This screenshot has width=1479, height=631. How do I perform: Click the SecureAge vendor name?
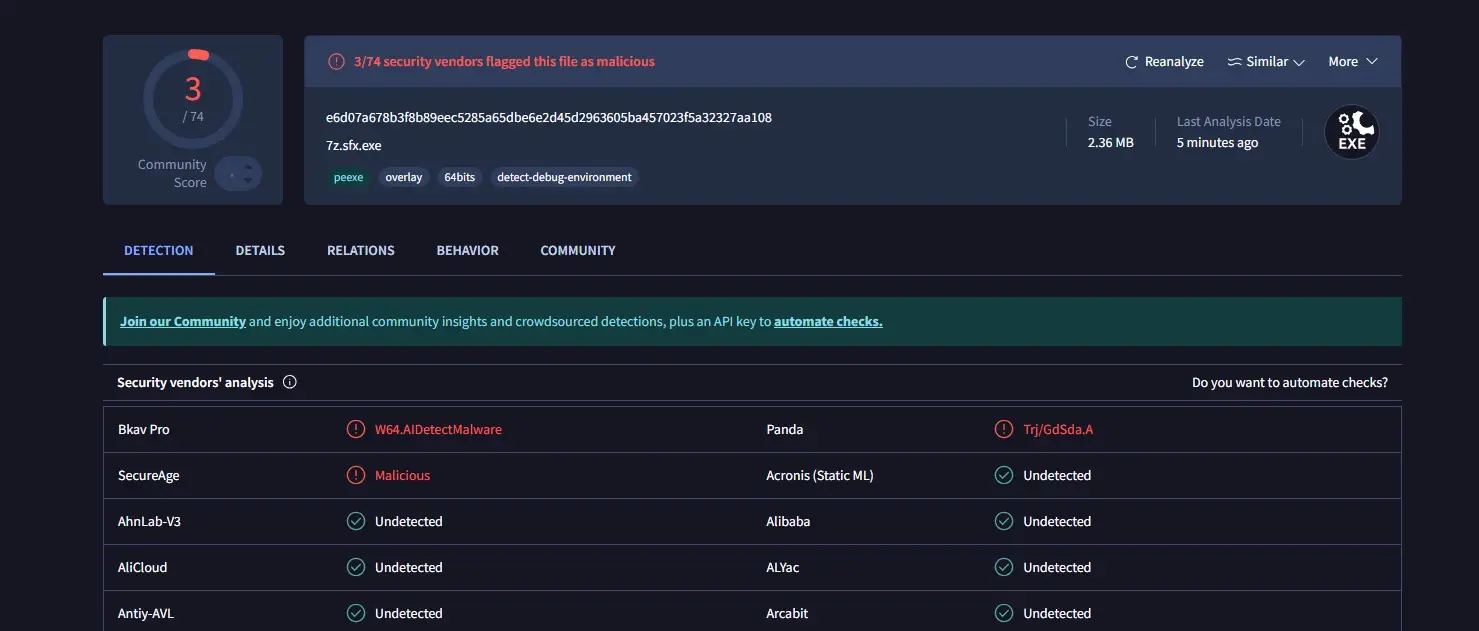(x=149, y=476)
